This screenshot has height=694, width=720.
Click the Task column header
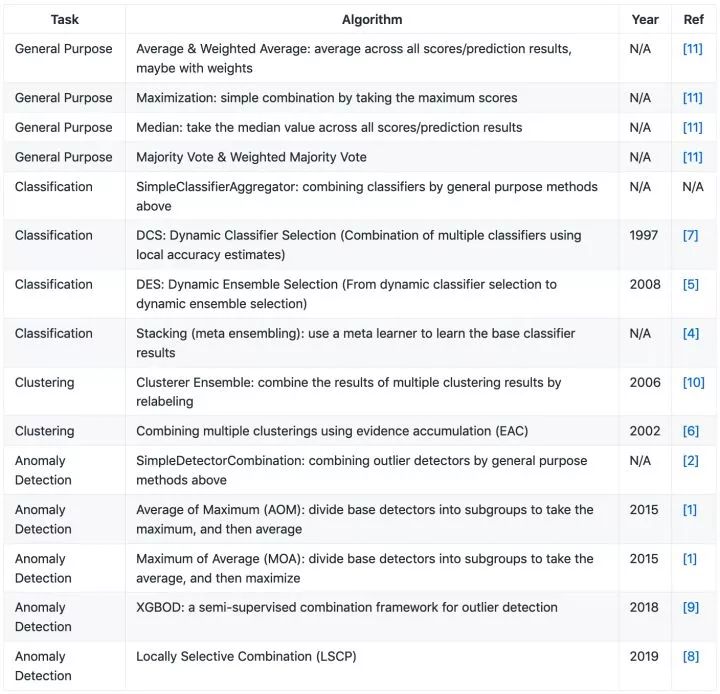point(65,19)
